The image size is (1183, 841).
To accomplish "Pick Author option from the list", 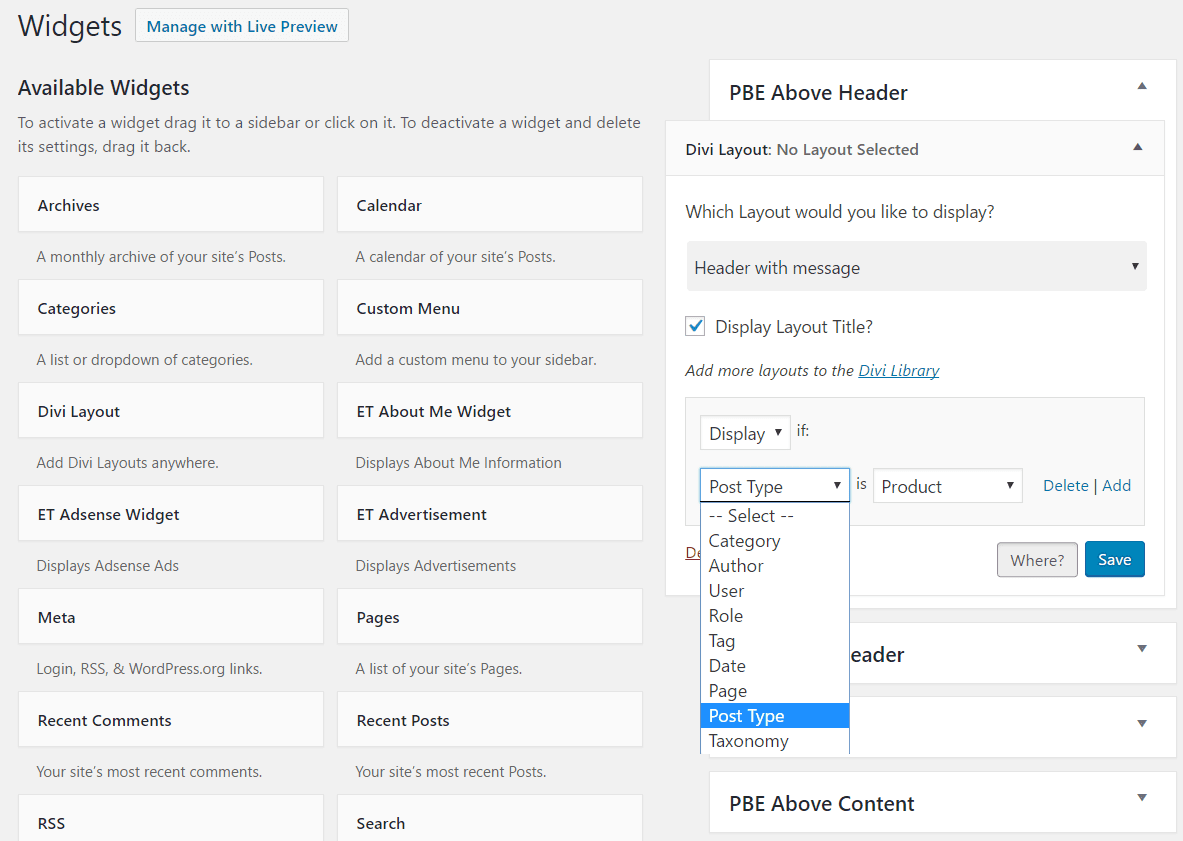I will point(736,566).
